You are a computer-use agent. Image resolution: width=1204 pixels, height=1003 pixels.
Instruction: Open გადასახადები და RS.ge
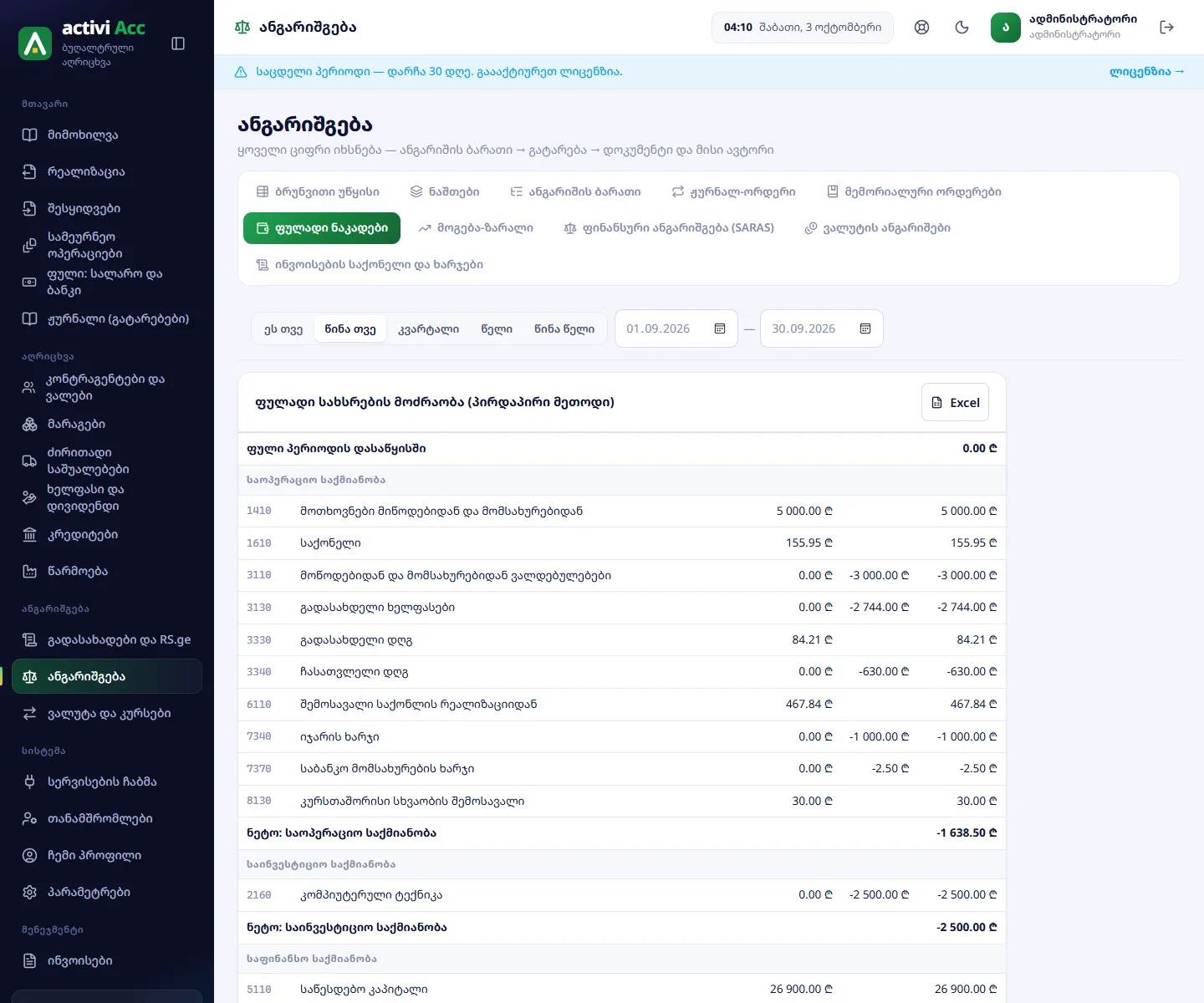pos(107,639)
